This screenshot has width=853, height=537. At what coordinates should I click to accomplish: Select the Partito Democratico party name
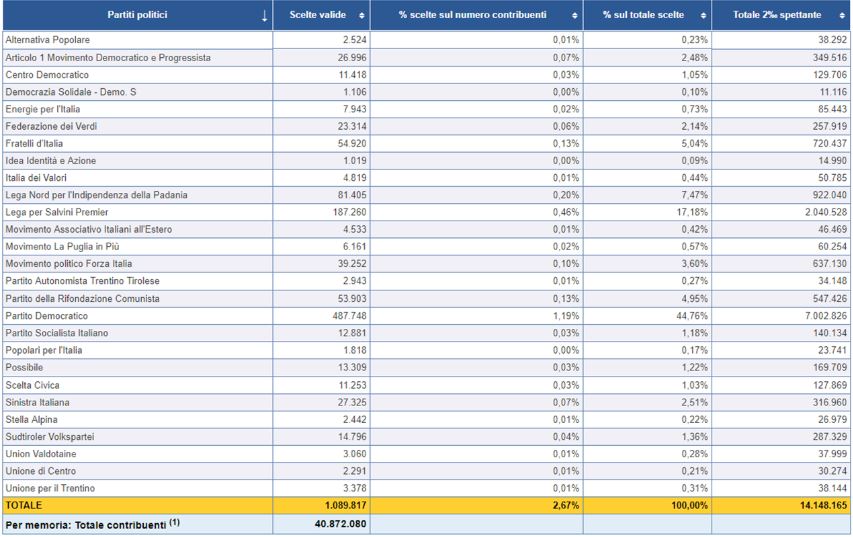(x=46, y=316)
